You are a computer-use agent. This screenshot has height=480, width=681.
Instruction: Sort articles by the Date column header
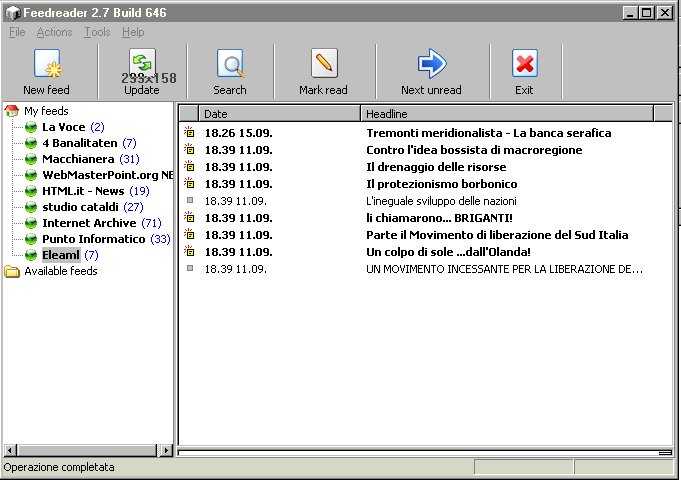click(x=279, y=114)
